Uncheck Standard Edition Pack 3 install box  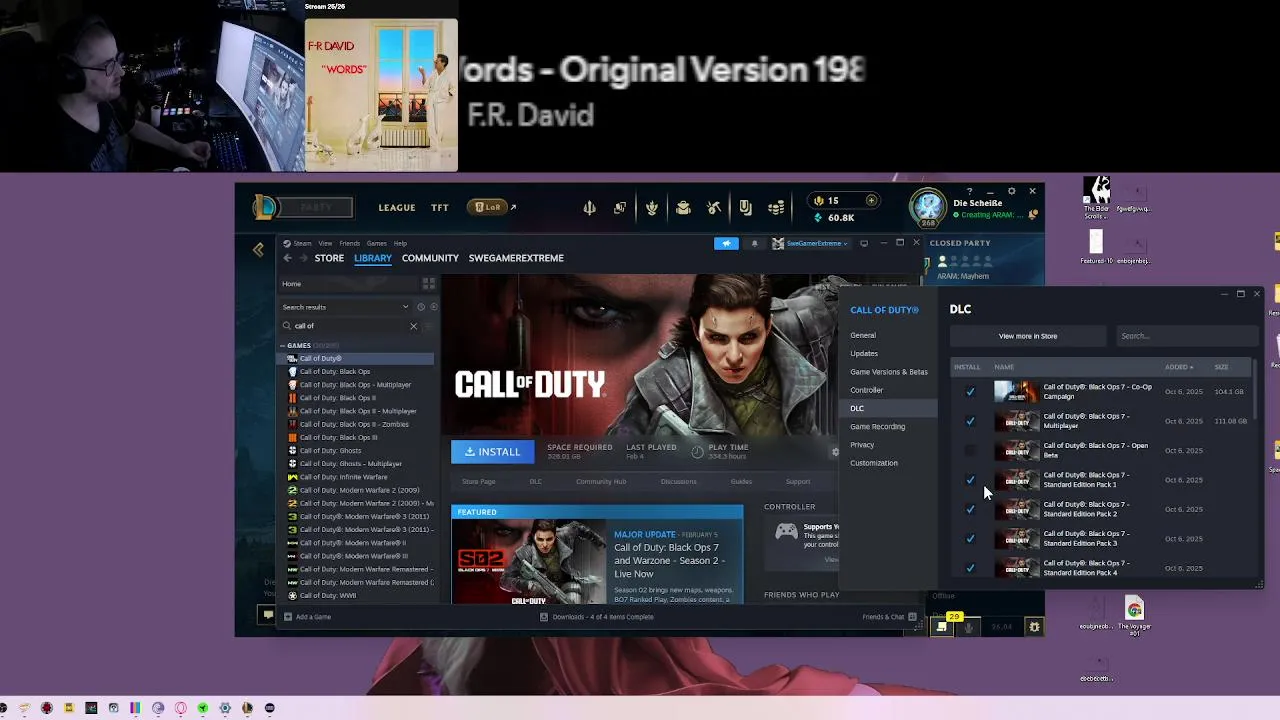coord(970,539)
